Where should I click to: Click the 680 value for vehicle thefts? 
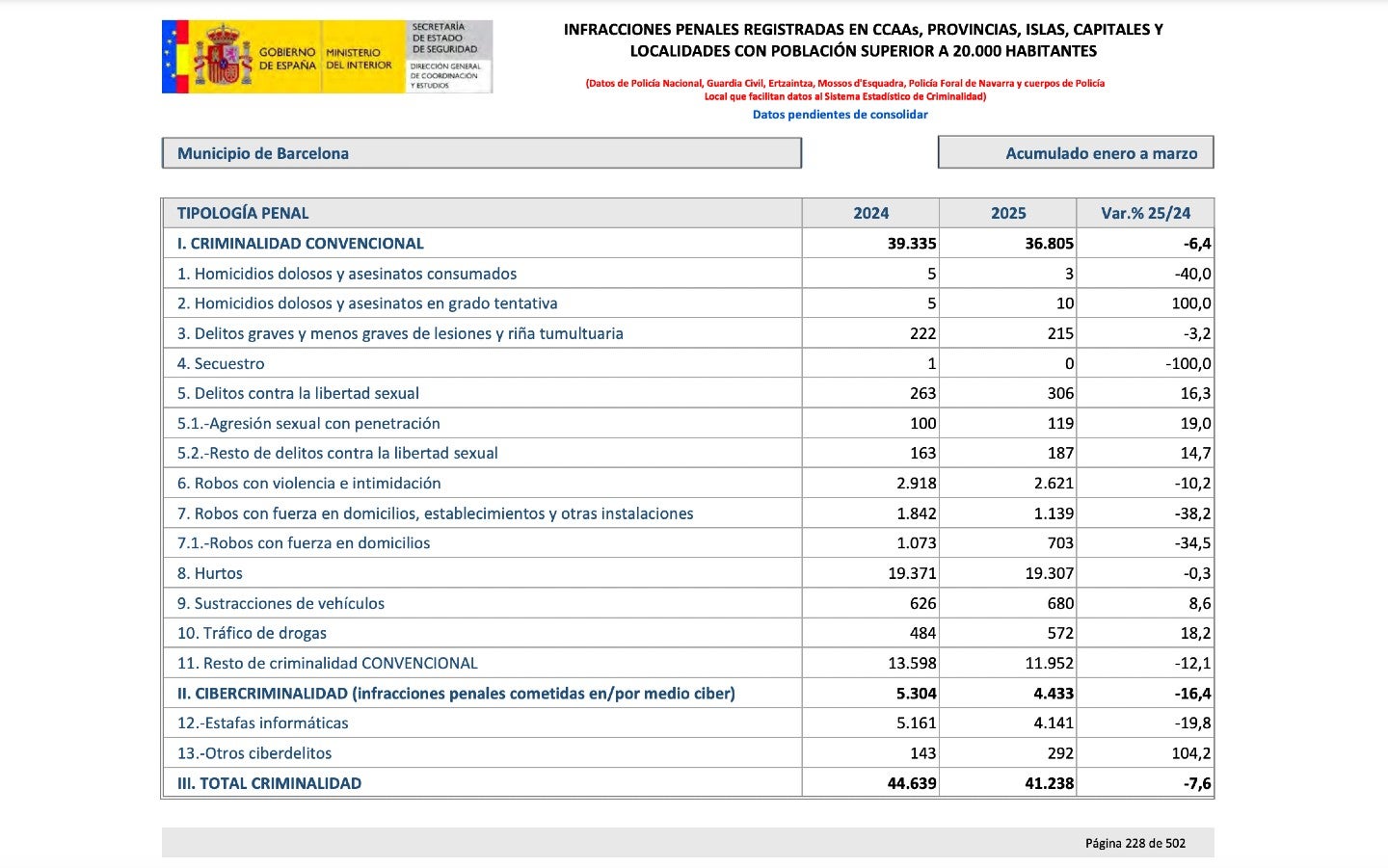click(x=1060, y=603)
